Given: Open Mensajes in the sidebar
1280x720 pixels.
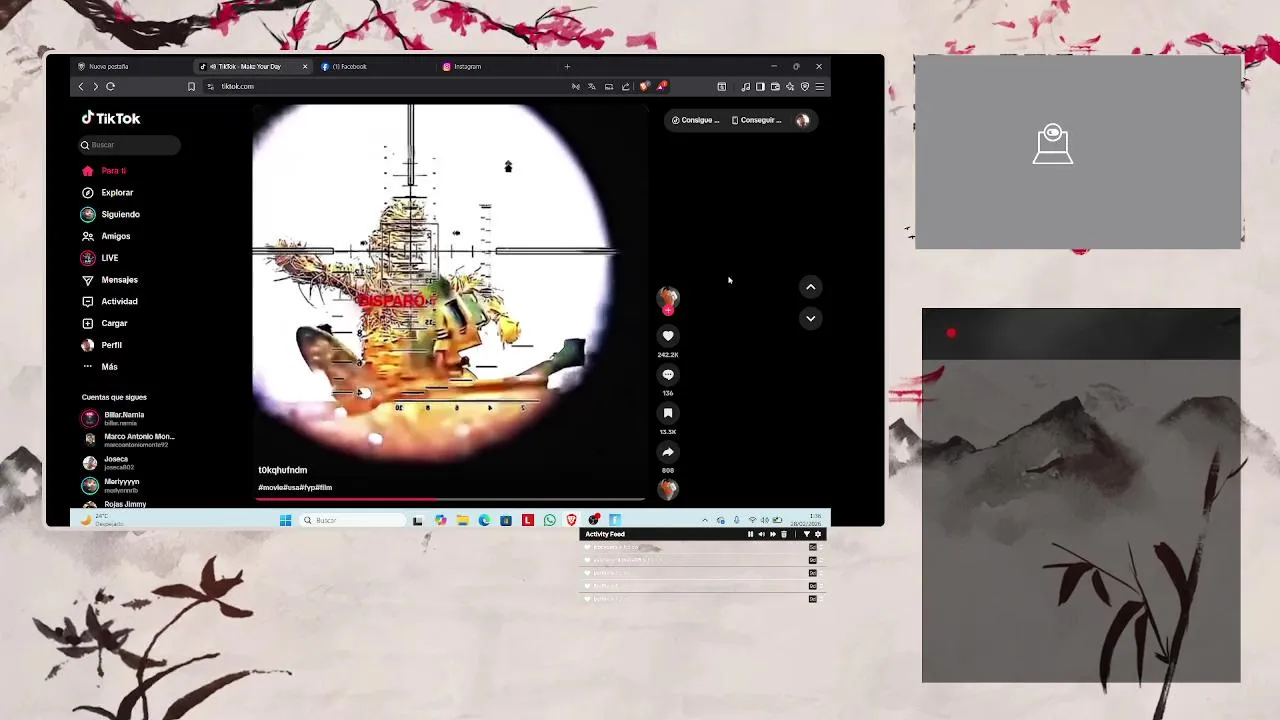Looking at the screenshot, I should [x=110, y=280].
